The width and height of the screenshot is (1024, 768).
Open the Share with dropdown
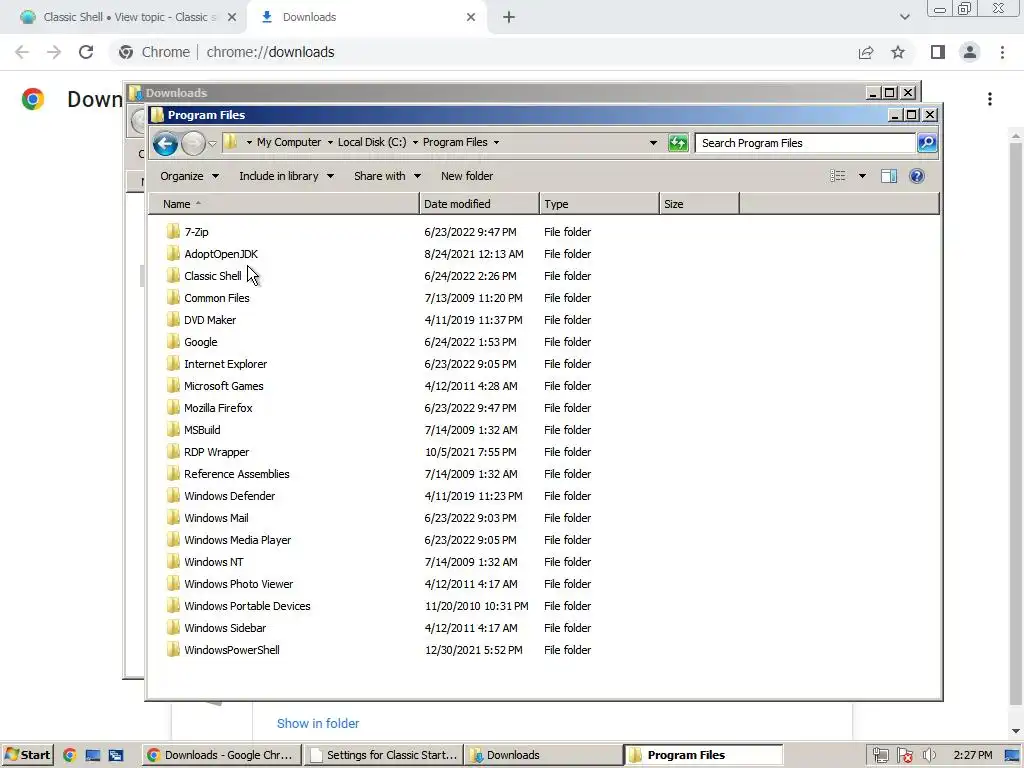[387, 176]
